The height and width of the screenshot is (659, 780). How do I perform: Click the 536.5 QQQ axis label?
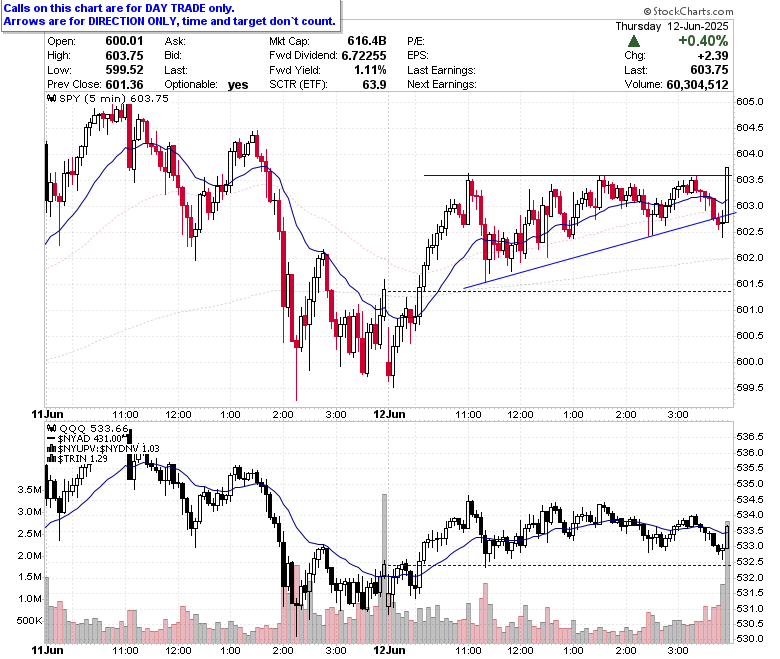tap(750, 437)
